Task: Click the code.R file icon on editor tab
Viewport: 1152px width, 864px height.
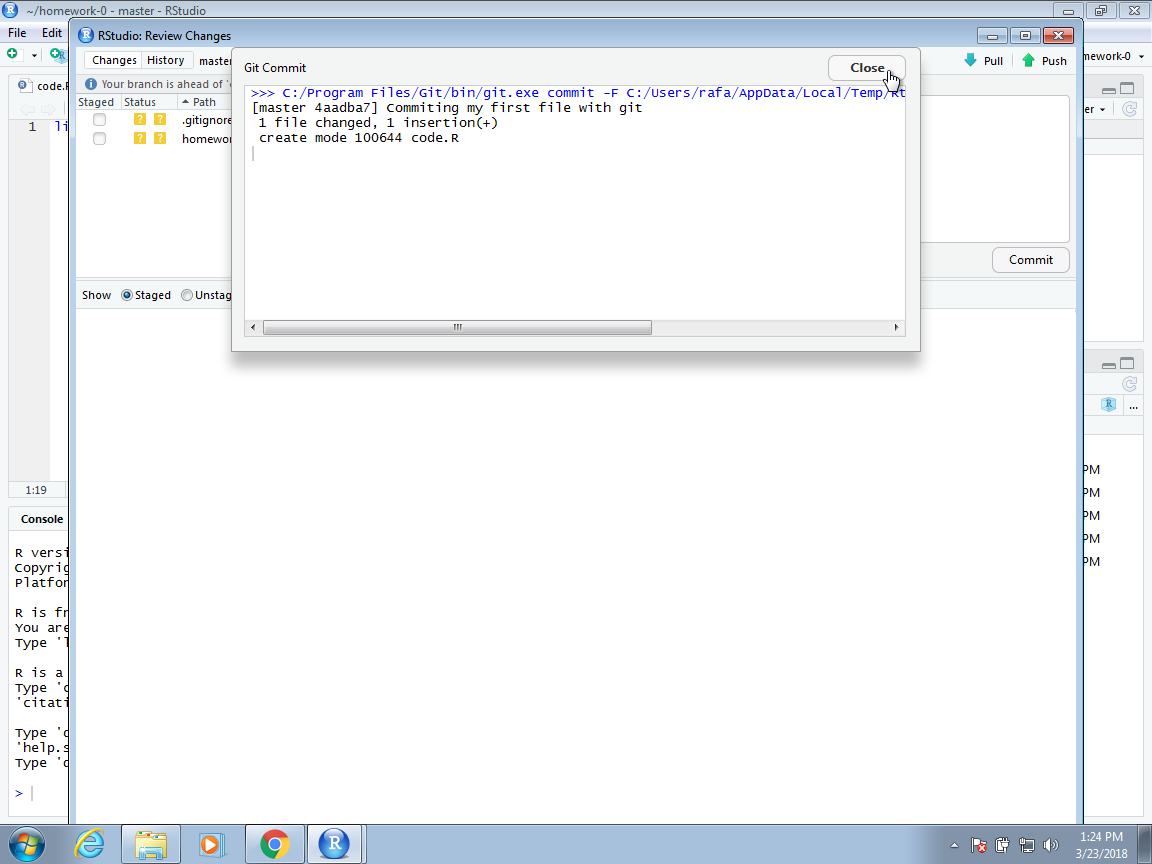Action: [24, 86]
